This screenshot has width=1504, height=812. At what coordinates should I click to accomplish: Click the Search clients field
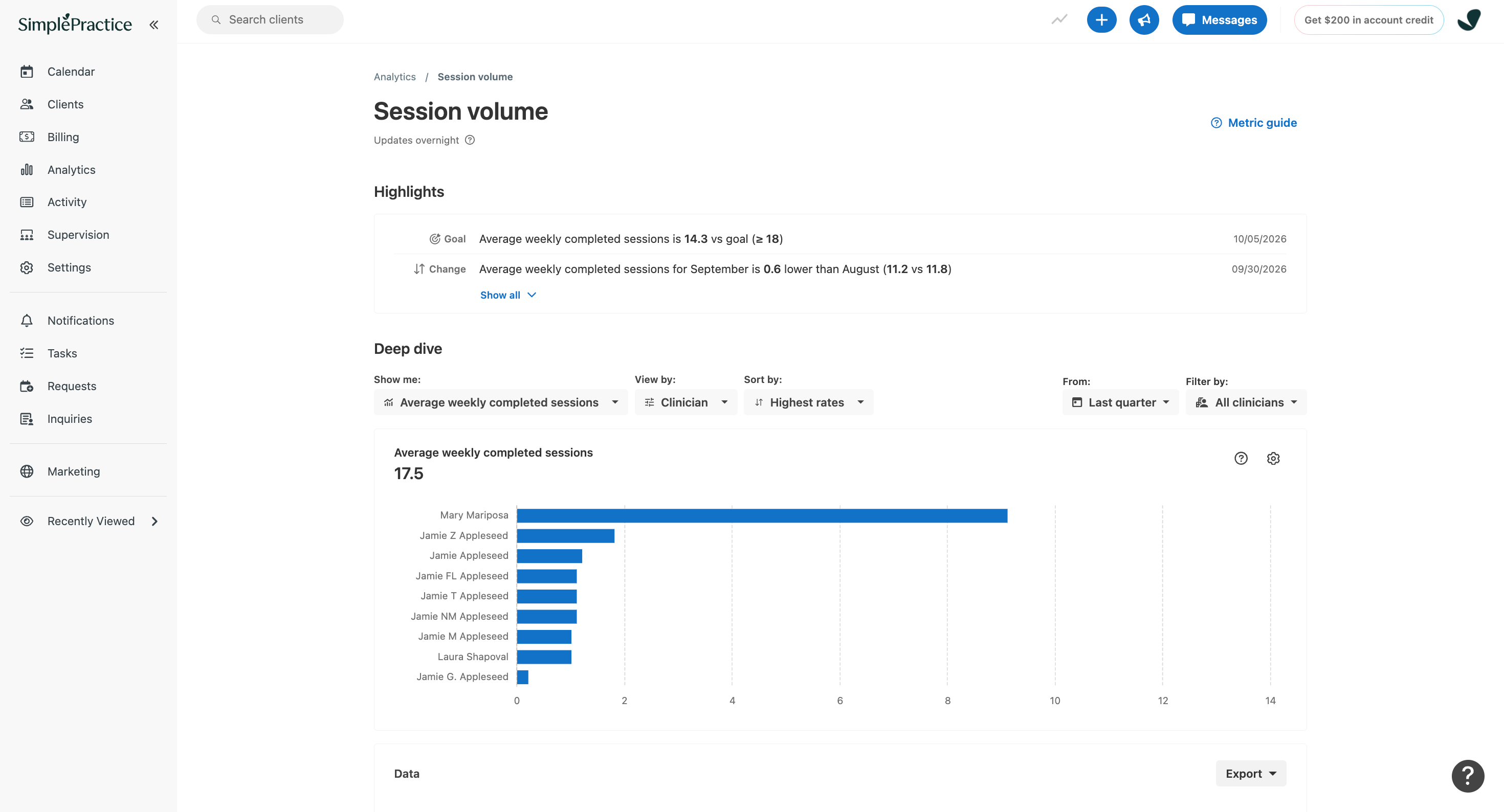coord(270,20)
